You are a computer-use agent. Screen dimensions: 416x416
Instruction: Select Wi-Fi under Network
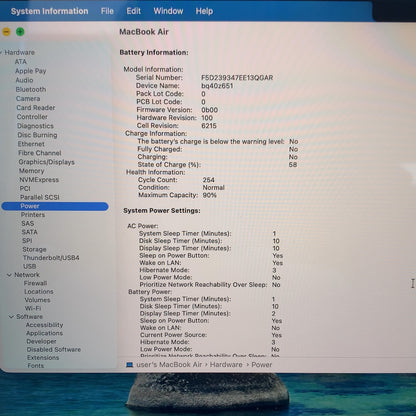33,308
